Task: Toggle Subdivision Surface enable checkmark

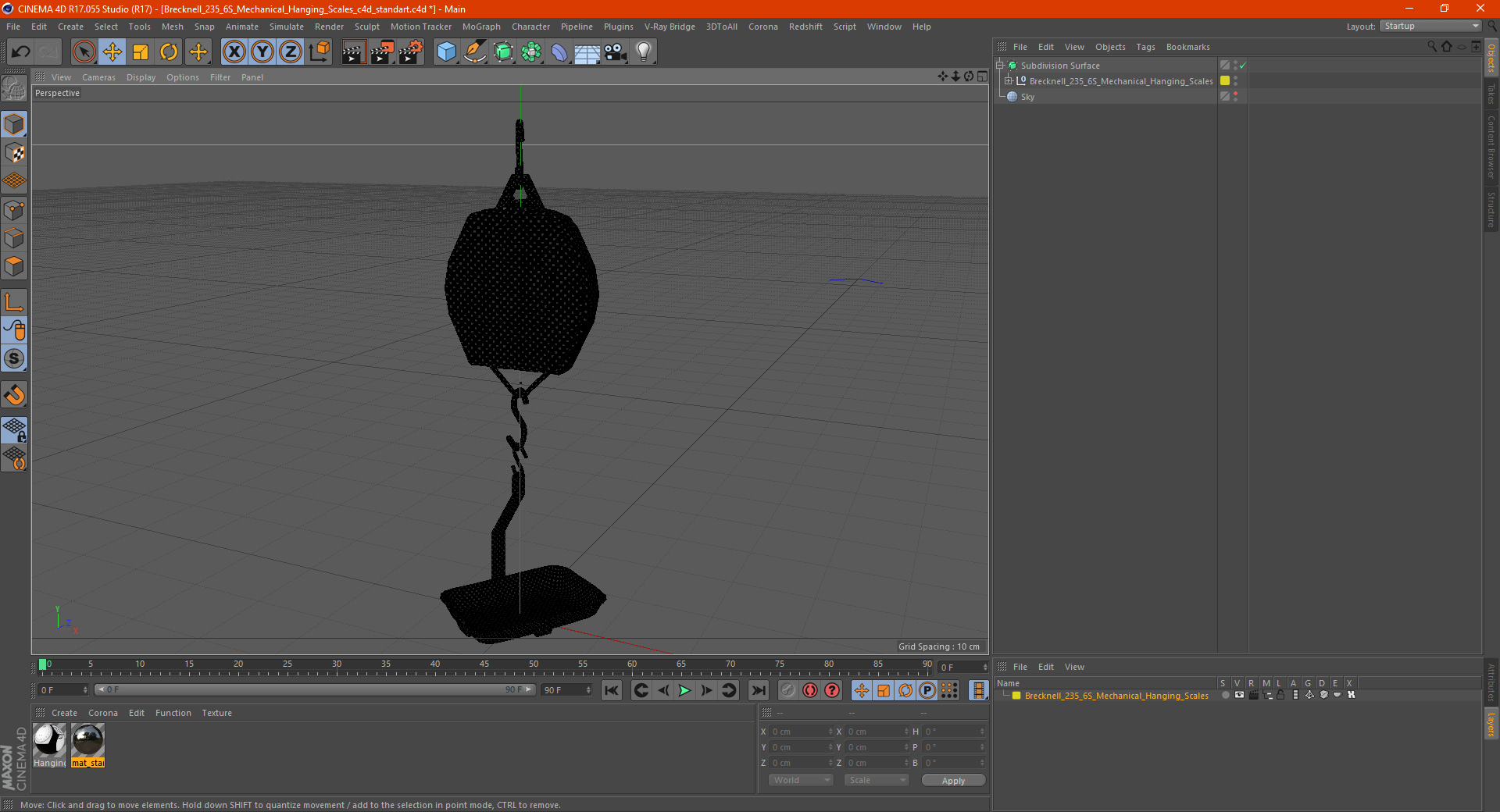Action: pyautogui.click(x=1242, y=66)
